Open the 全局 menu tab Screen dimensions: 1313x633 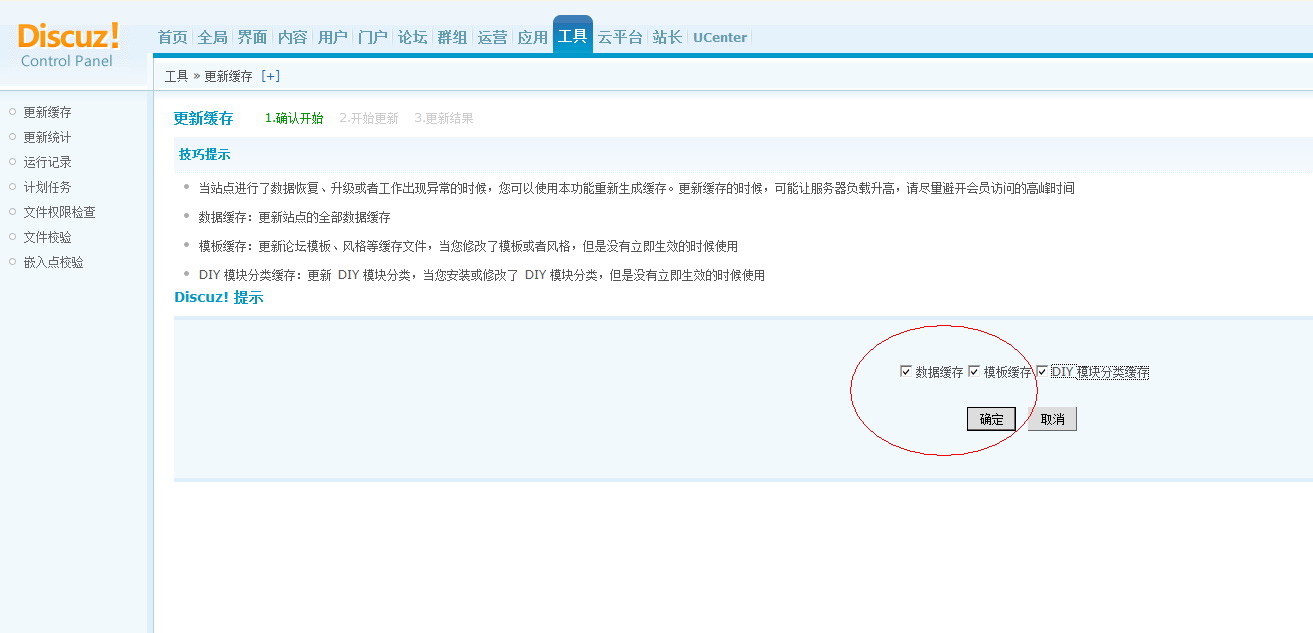coord(212,37)
